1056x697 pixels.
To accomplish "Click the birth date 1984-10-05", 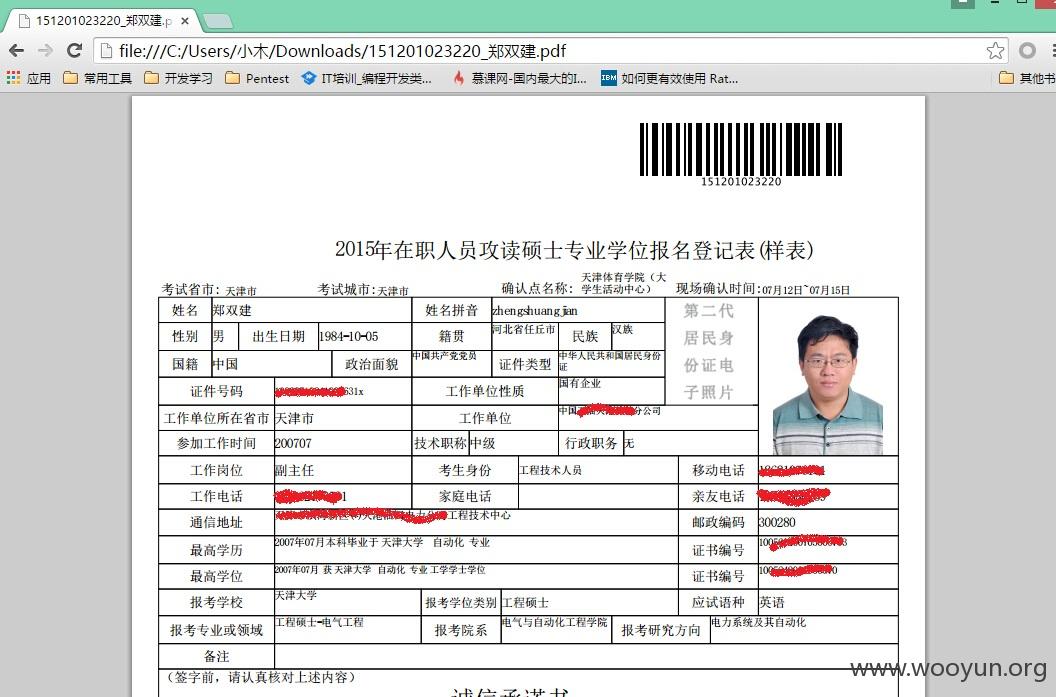I will point(349,336).
